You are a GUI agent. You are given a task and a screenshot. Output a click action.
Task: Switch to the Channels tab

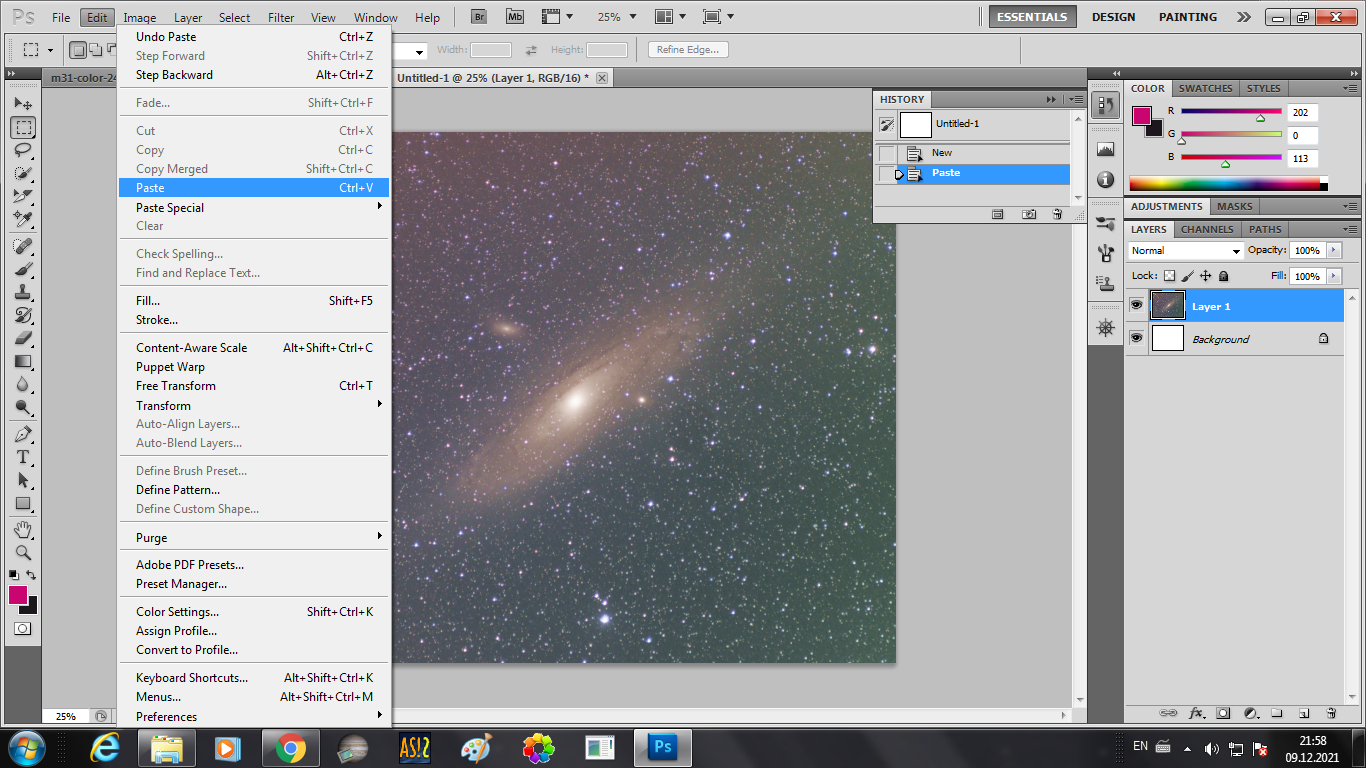click(x=1207, y=229)
